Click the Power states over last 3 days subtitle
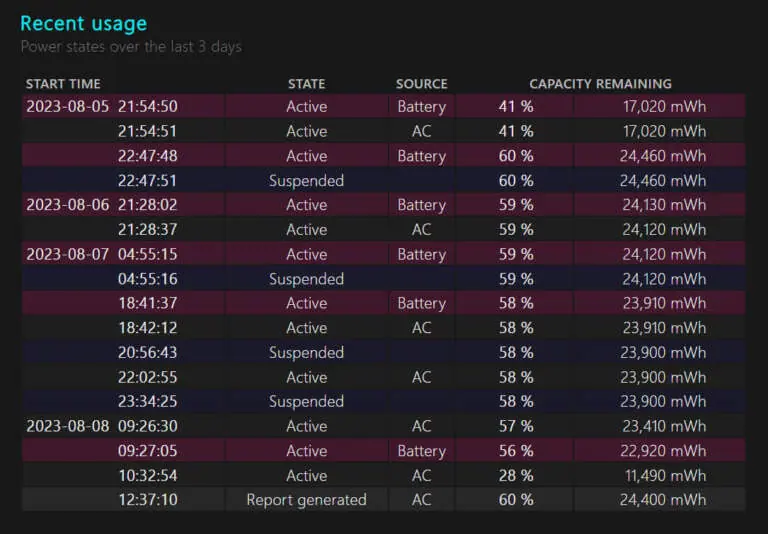The width and height of the screenshot is (768, 534). [131, 47]
